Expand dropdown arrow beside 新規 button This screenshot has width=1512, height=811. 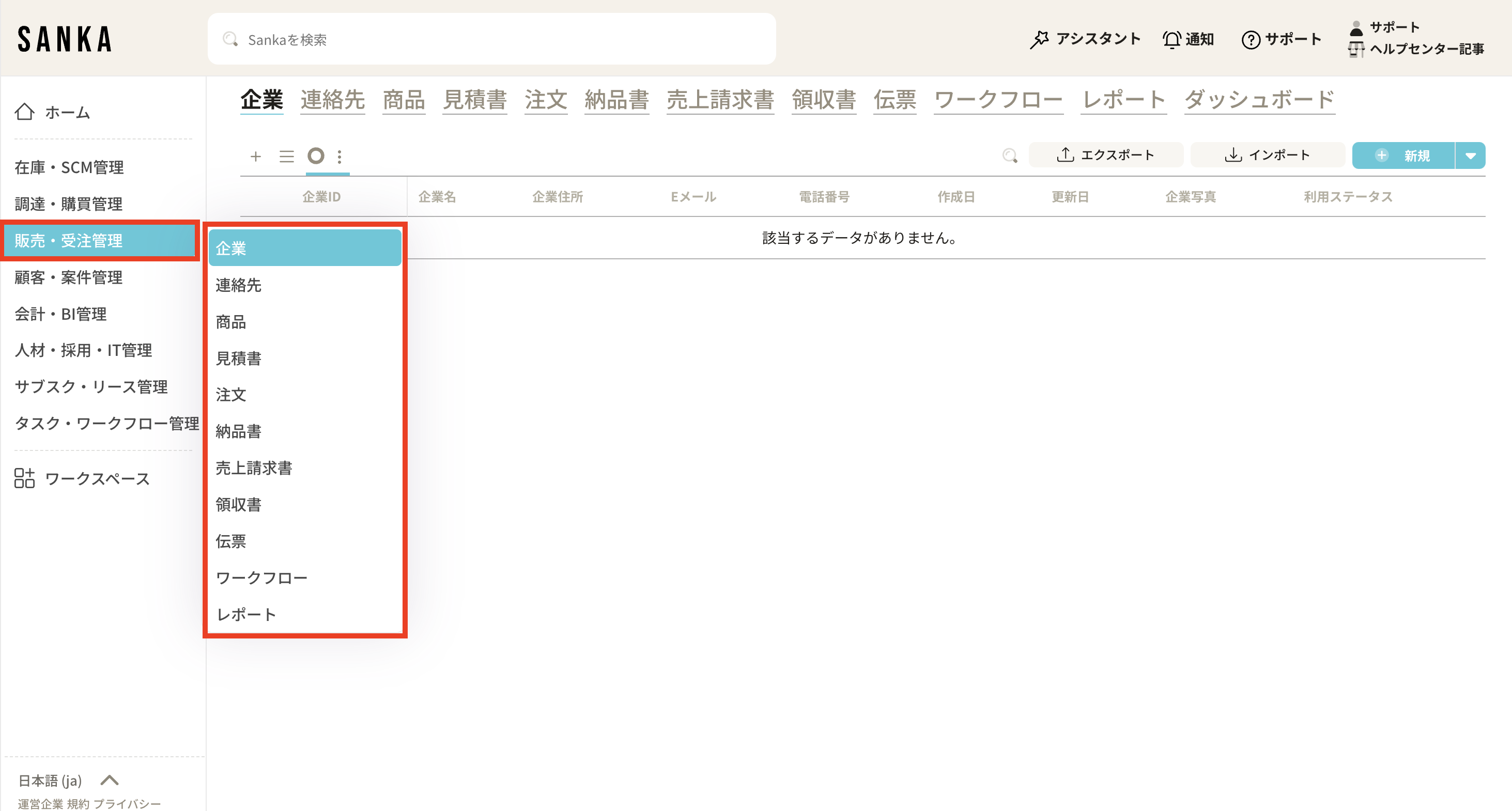tap(1470, 155)
